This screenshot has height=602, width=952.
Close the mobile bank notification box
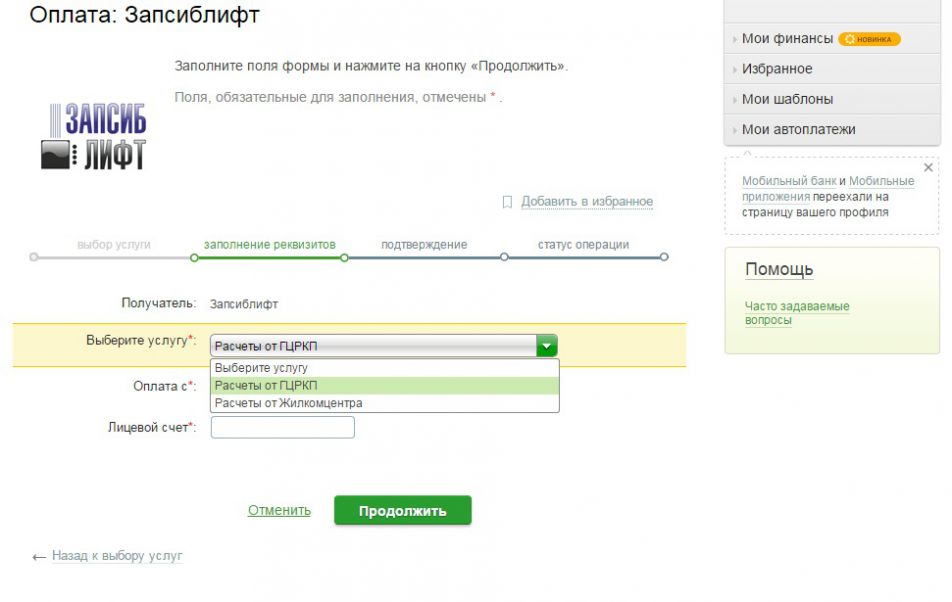click(928, 167)
